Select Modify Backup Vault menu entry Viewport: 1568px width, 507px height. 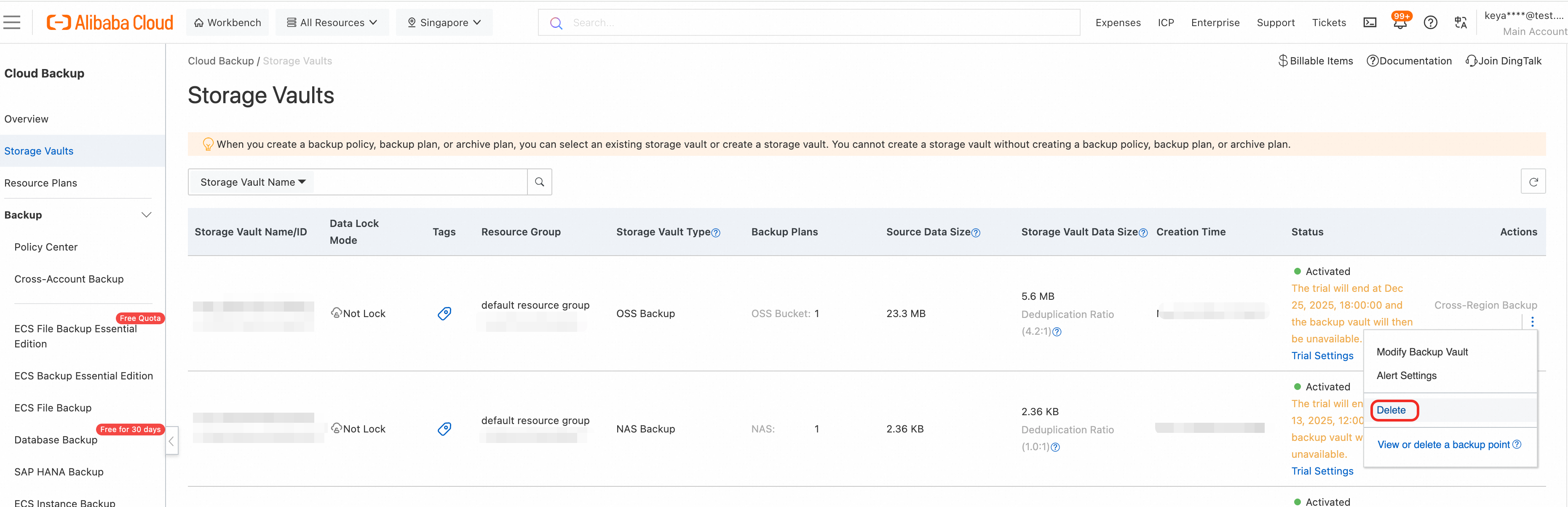click(1422, 352)
